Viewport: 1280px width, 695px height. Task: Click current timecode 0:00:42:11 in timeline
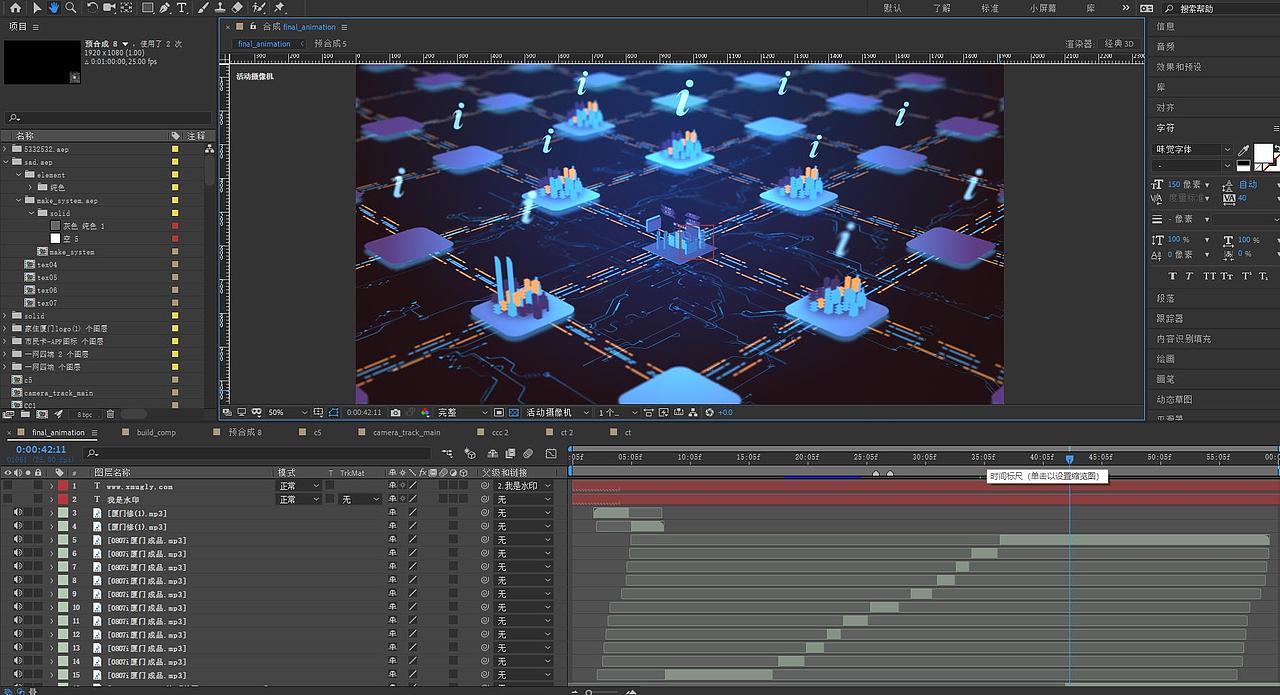41,450
